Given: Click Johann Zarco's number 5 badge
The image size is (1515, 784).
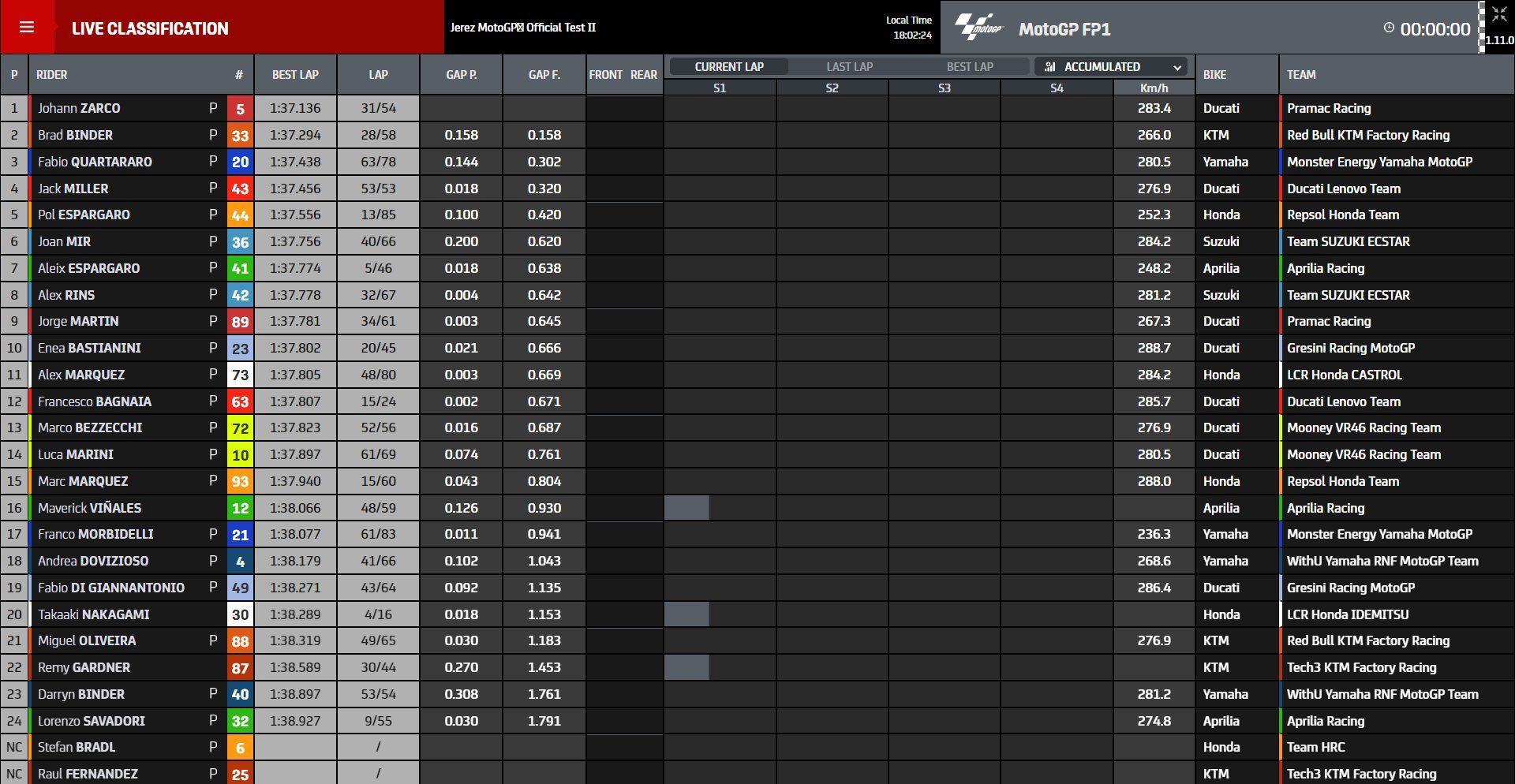Looking at the screenshot, I should tap(240, 109).
